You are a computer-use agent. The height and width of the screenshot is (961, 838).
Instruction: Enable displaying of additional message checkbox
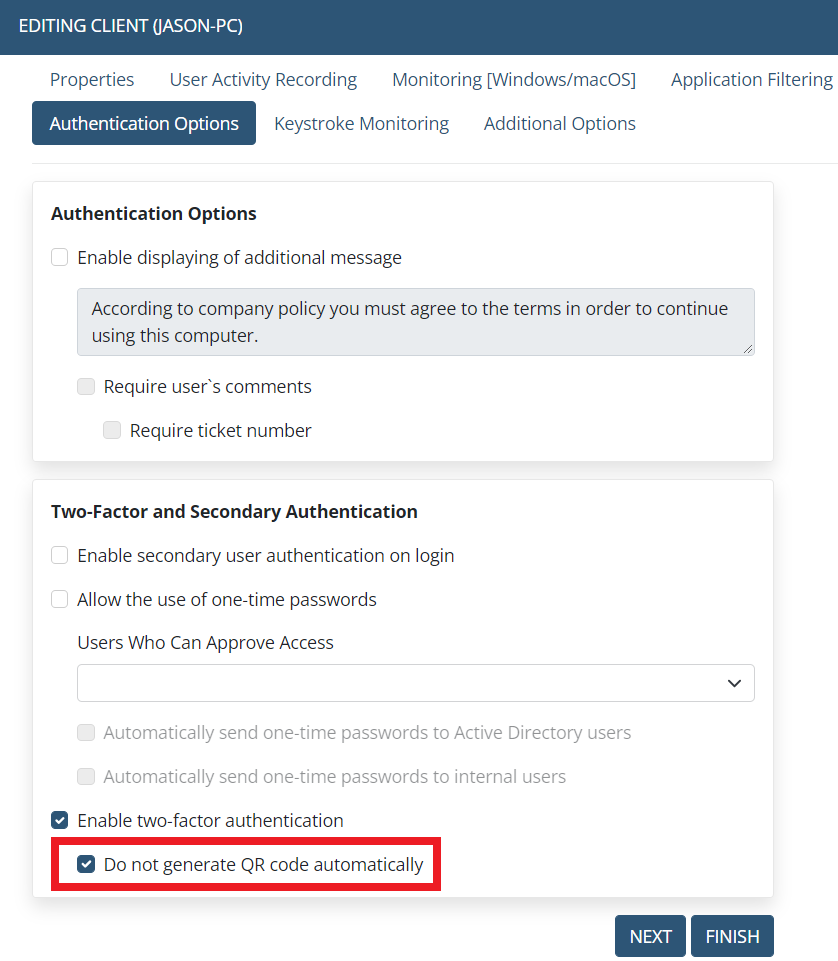[x=60, y=258]
